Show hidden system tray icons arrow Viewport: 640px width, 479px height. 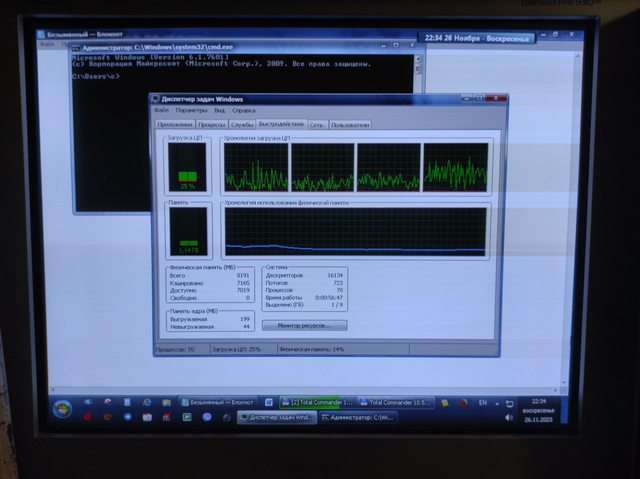tap(497, 404)
